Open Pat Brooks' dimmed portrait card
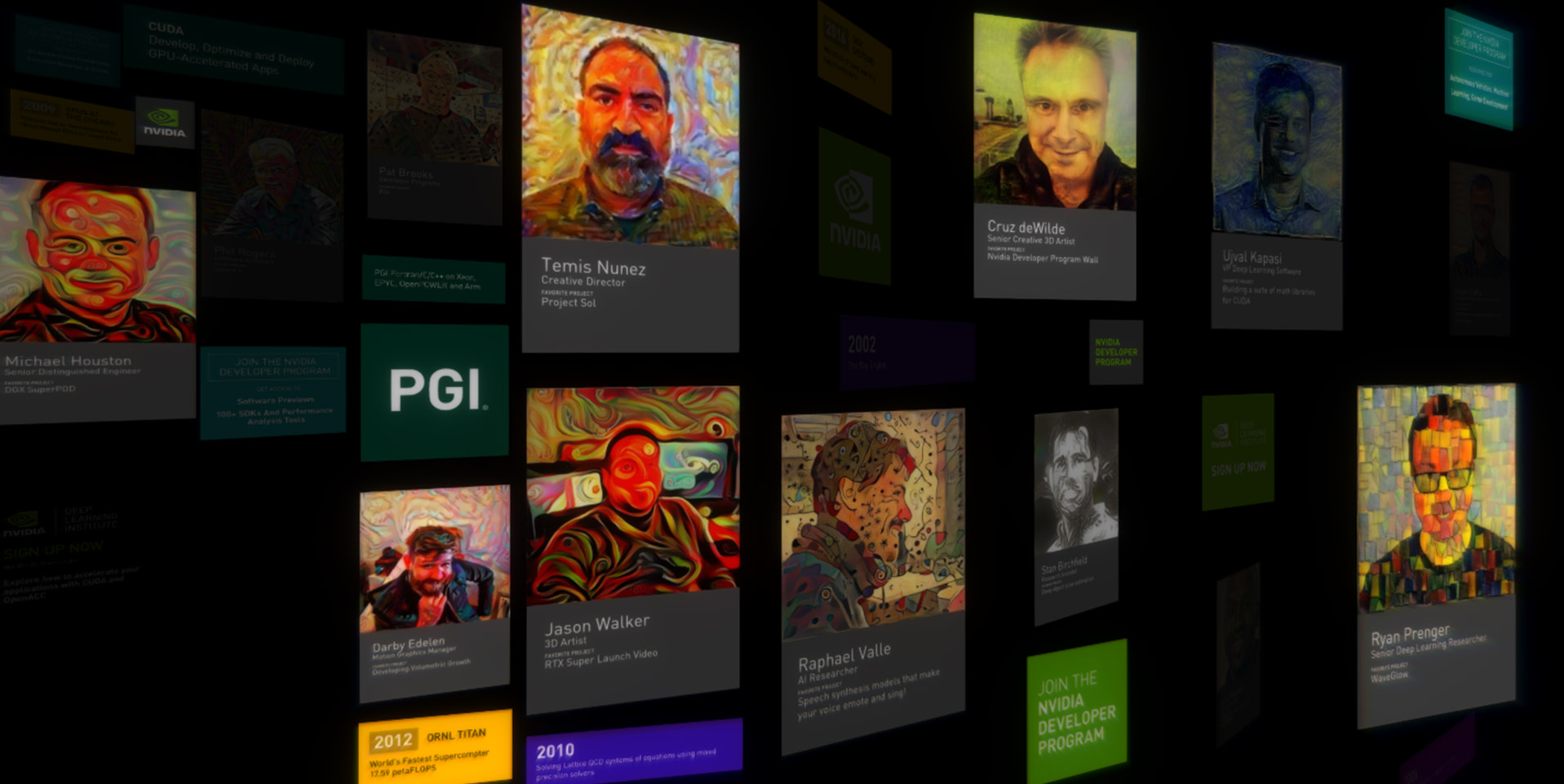 435,126
